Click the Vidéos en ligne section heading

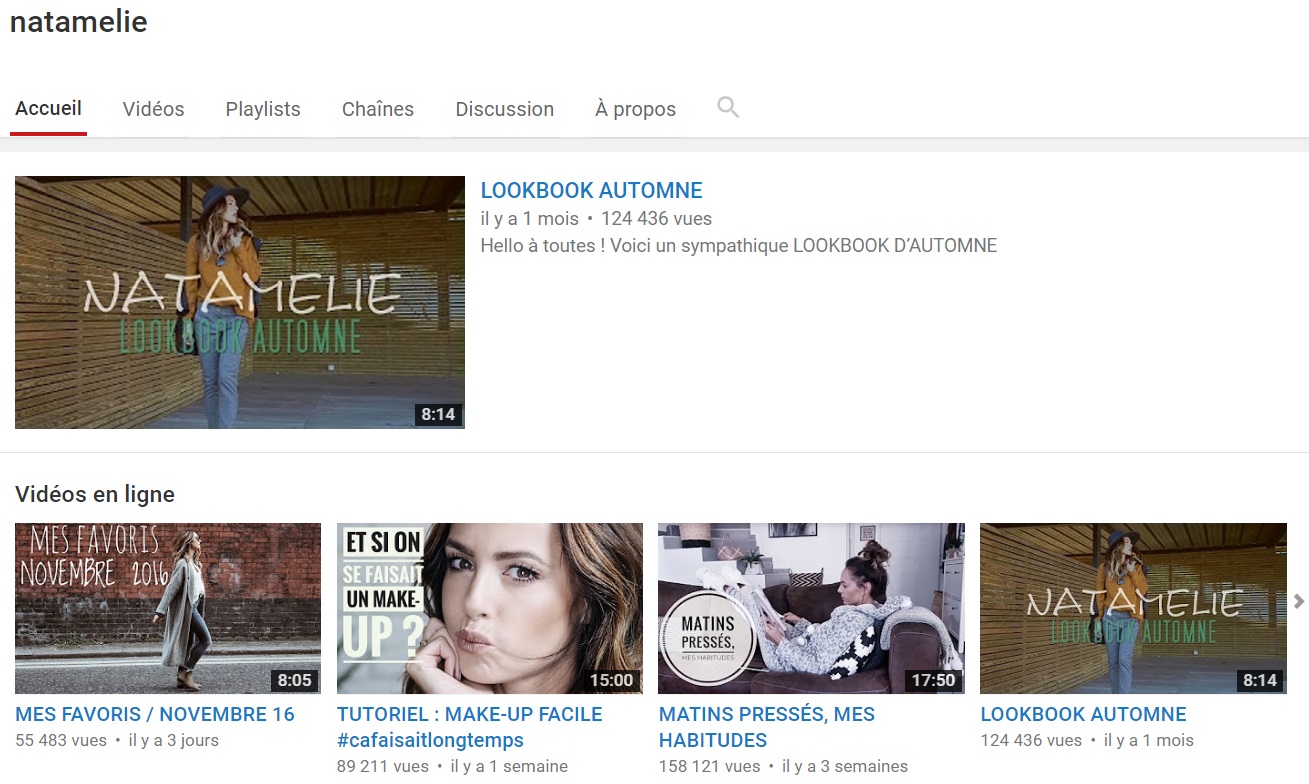pyautogui.click(x=95, y=494)
